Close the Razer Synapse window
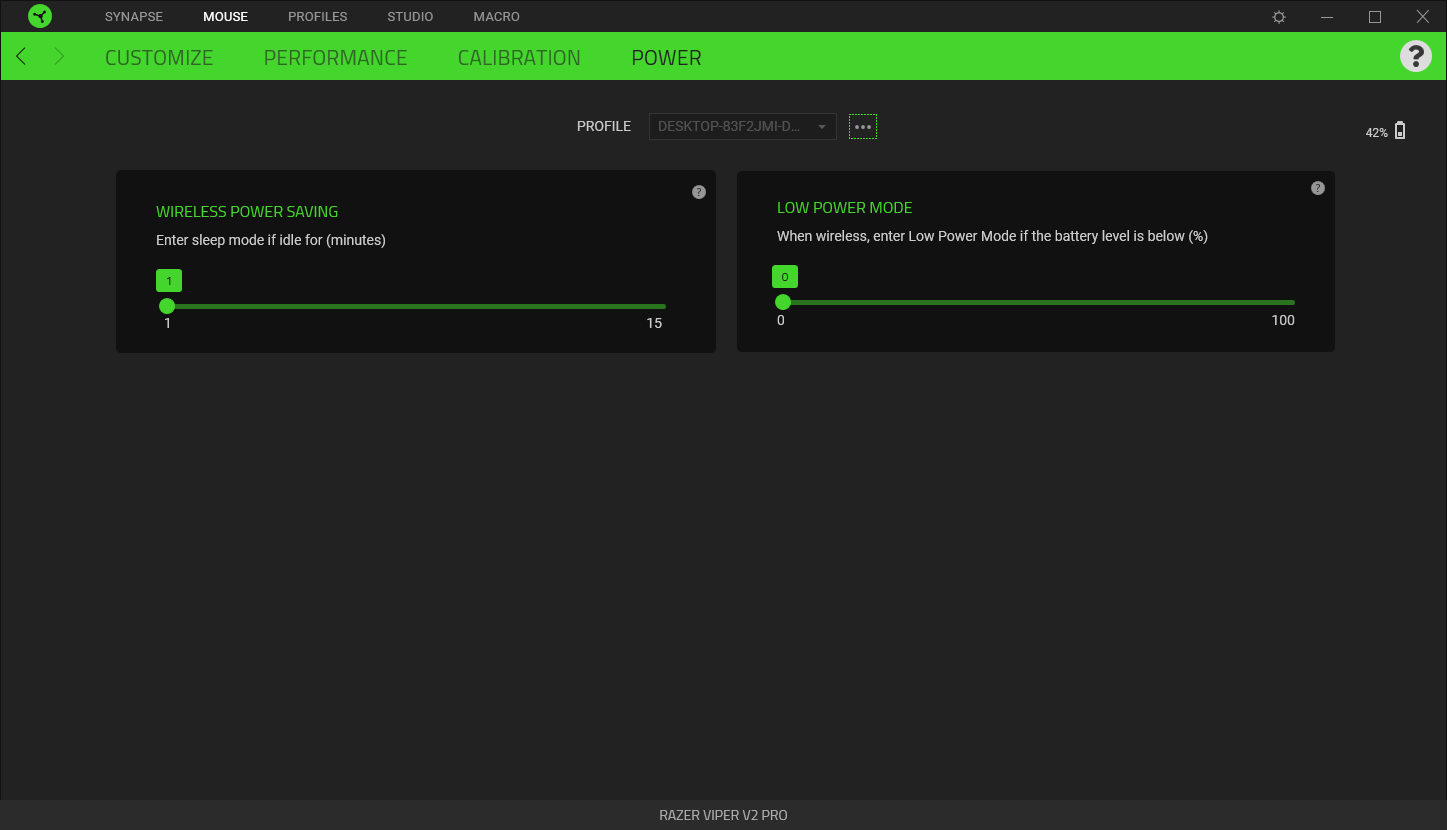 pos(1423,17)
